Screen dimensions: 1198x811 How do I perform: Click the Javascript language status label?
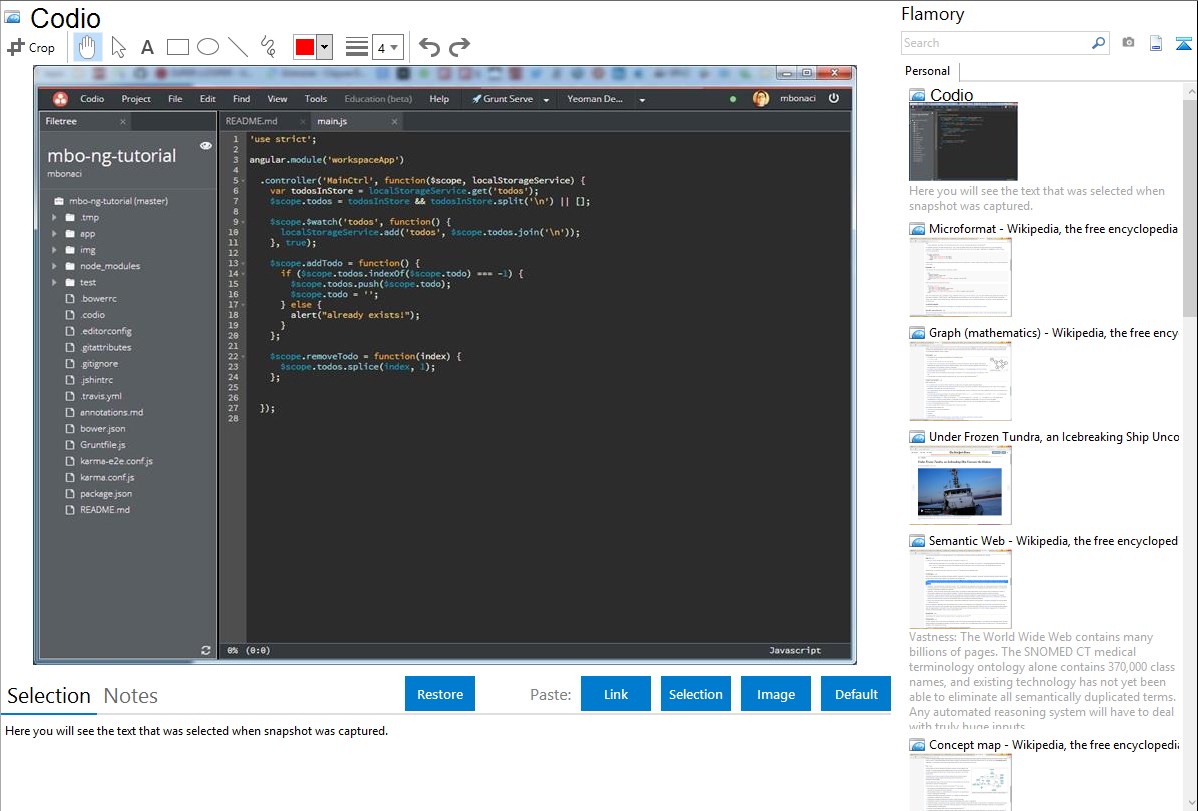(x=795, y=650)
